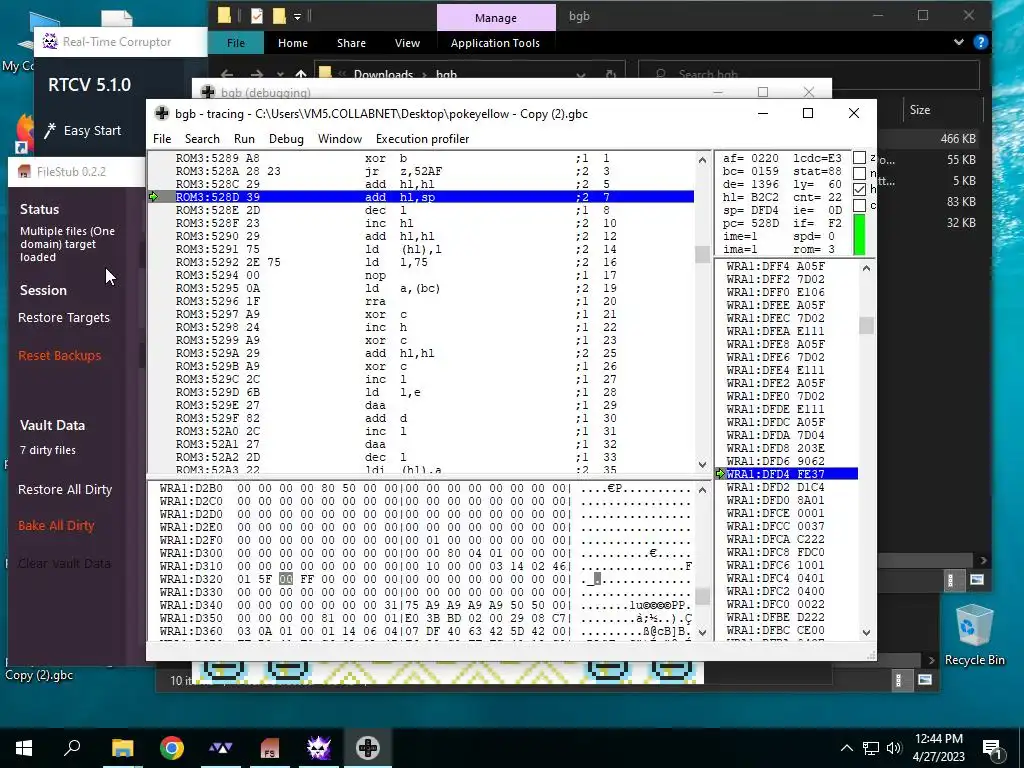Open the FileStub taskbar icon
Image resolution: width=1024 pixels, height=768 pixels.
269,748
